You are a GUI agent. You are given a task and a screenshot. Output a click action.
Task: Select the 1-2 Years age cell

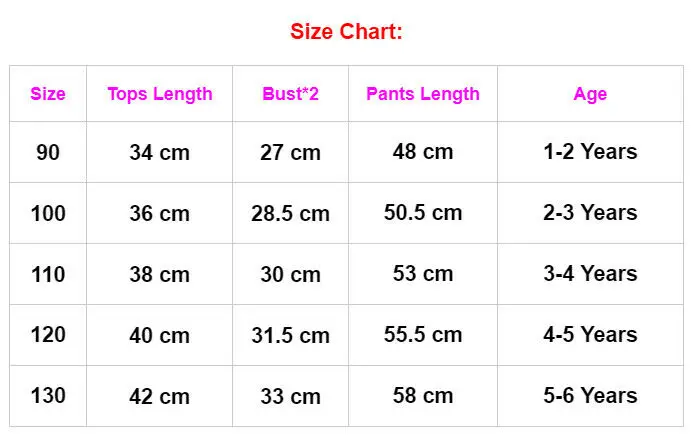(590, 151)
